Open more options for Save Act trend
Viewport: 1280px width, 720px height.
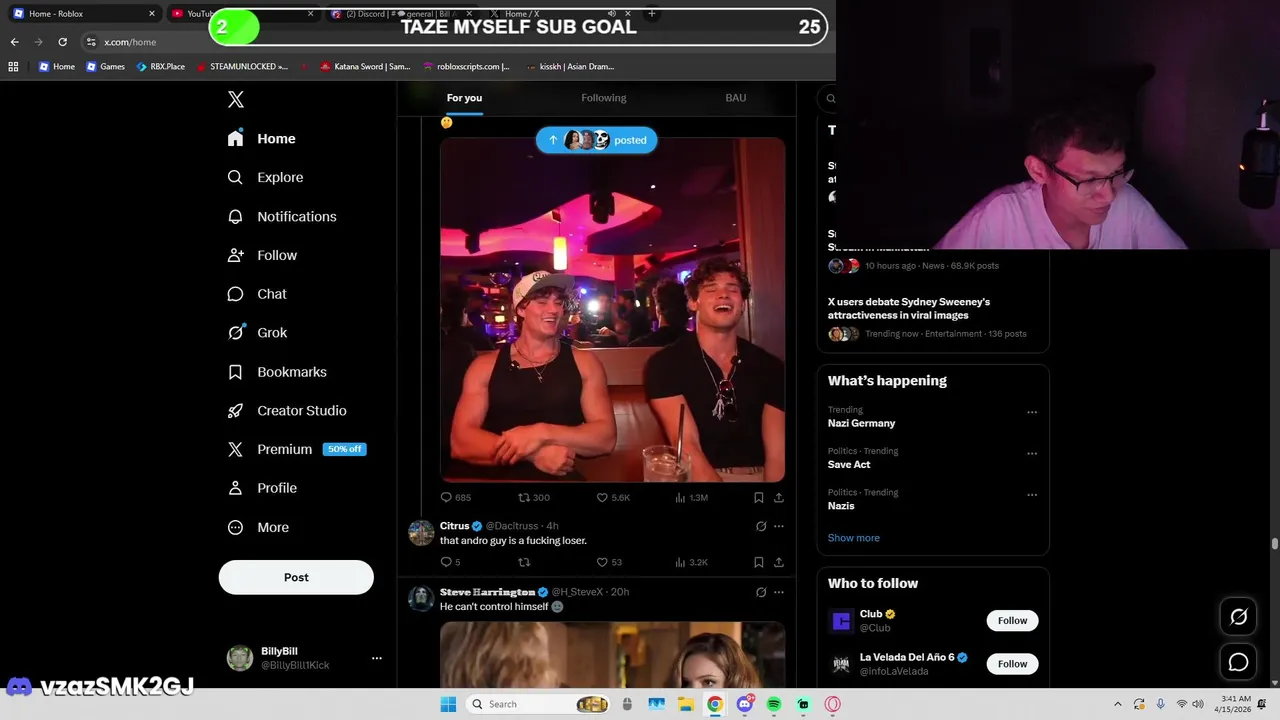pyautogui.click(x=1032, y=453)
